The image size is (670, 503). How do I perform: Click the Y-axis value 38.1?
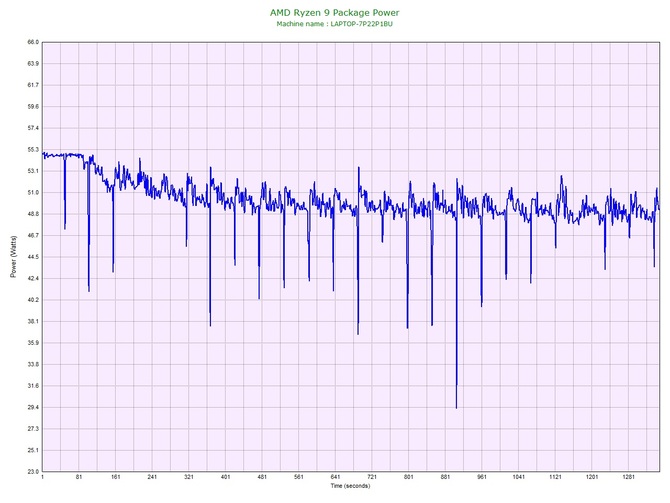point(33,321)
